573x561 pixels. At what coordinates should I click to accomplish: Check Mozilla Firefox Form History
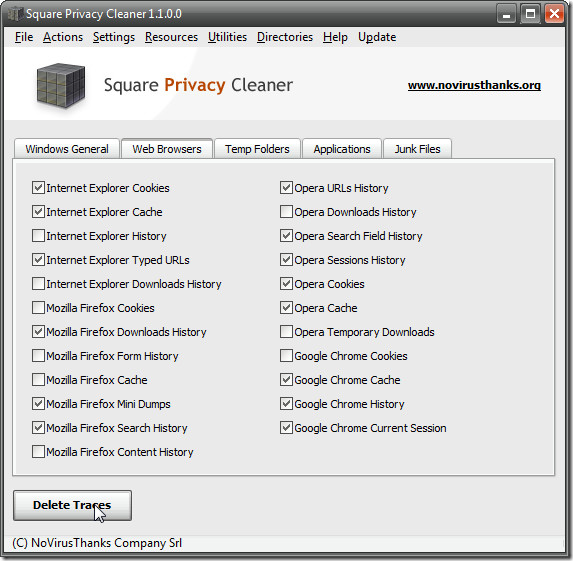38,356
